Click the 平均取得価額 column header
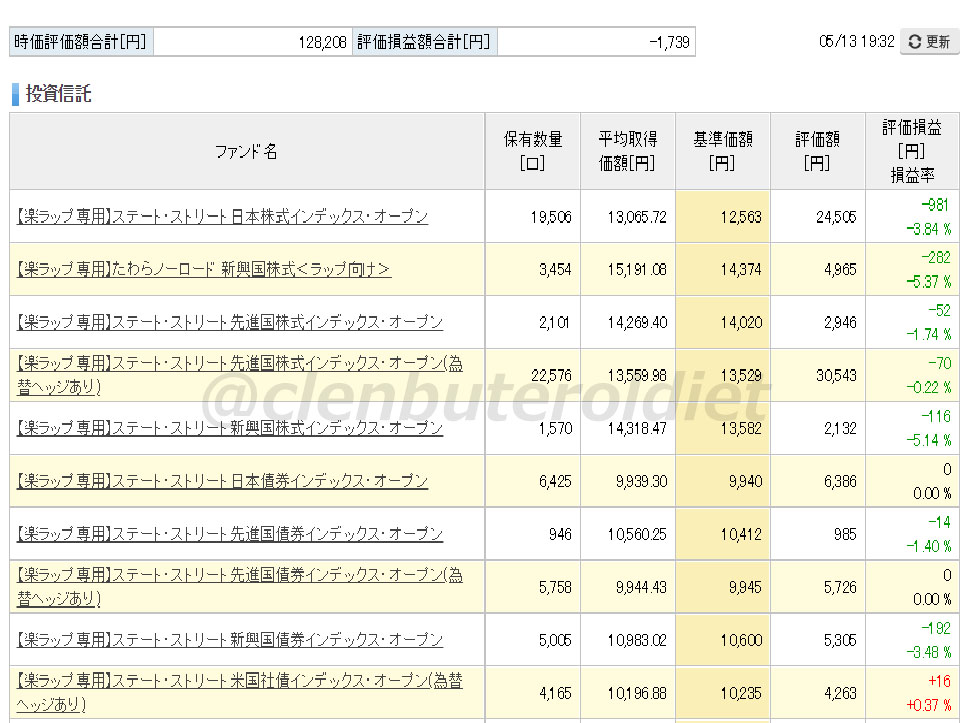Viewport: 969px width, 723px height. tap(627, 151)
